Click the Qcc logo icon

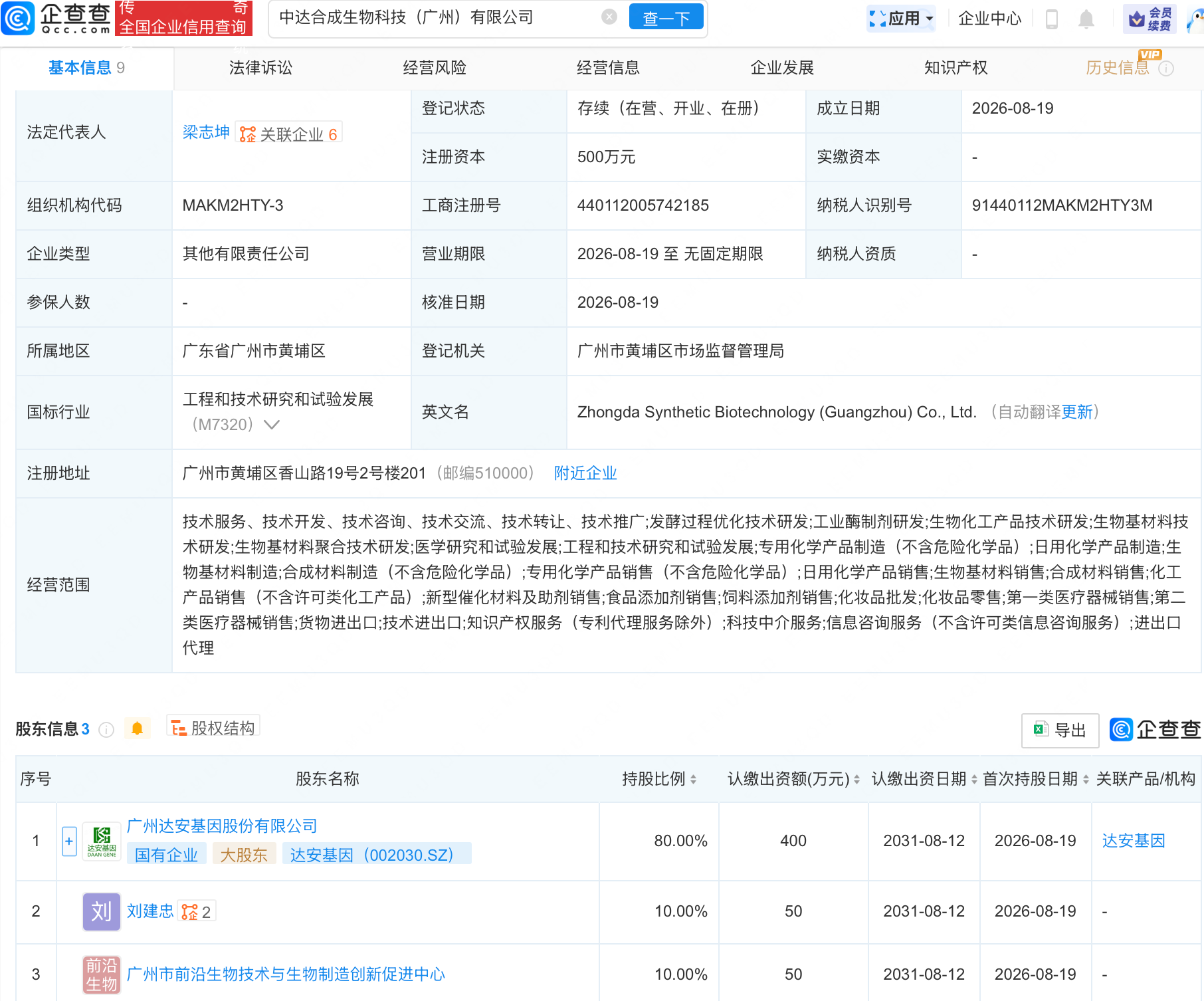pyautogui.click(x=18, y=18)
